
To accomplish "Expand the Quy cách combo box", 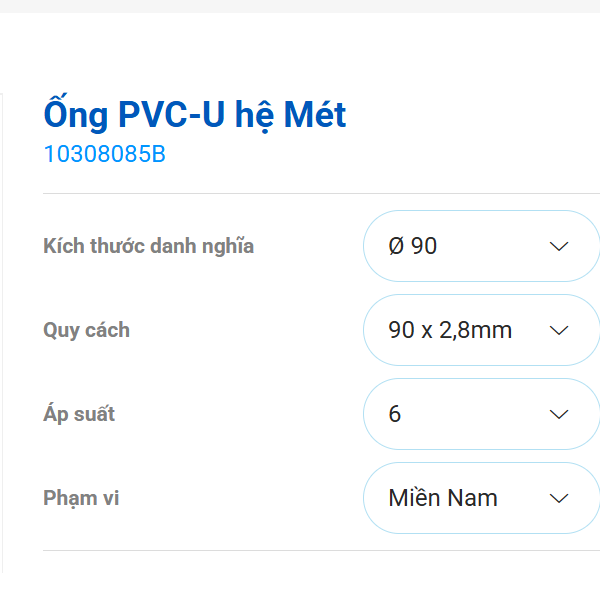I will coord(480,330).
